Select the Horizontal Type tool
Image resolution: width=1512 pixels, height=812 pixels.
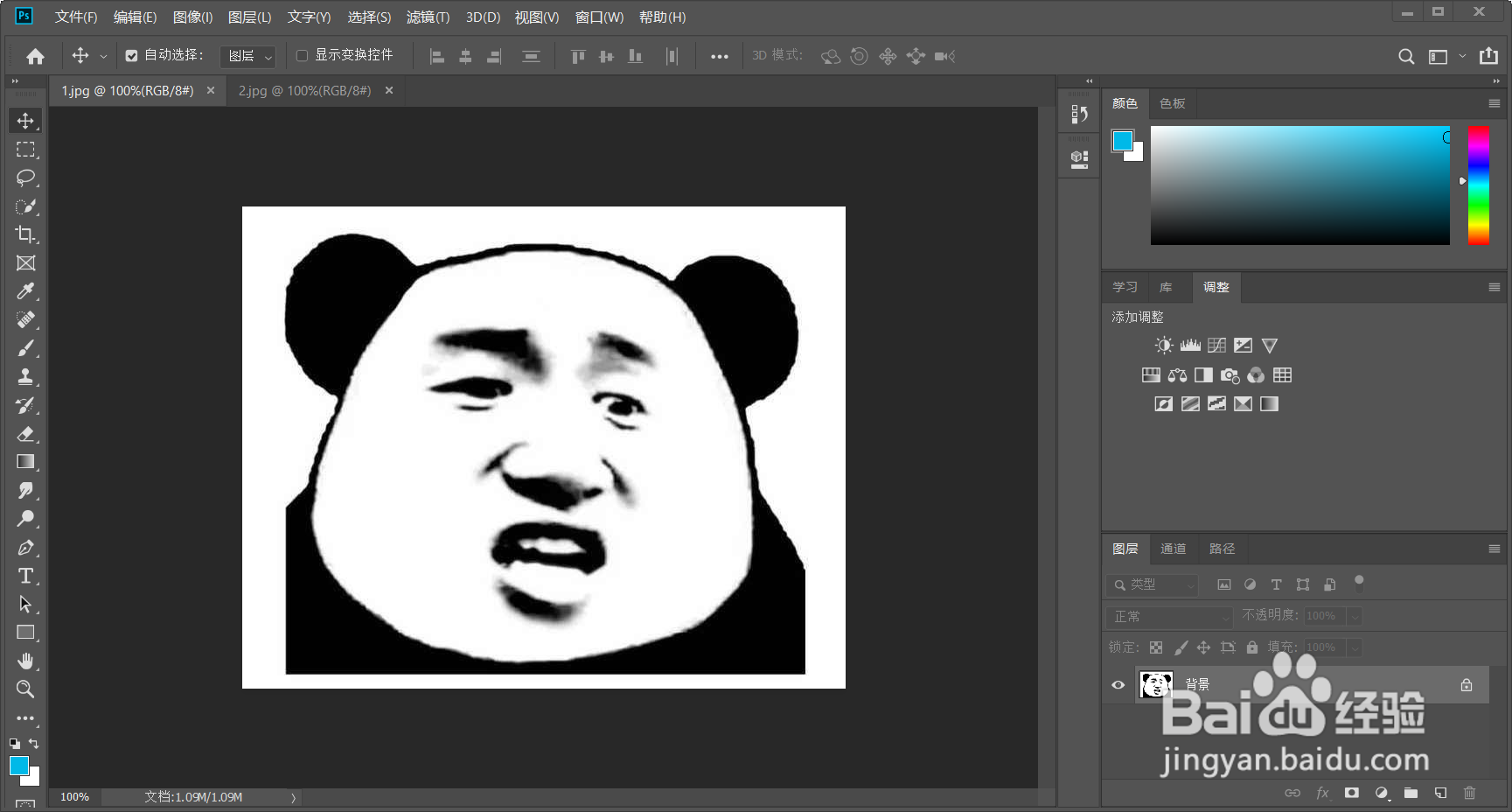coord(25,576)
